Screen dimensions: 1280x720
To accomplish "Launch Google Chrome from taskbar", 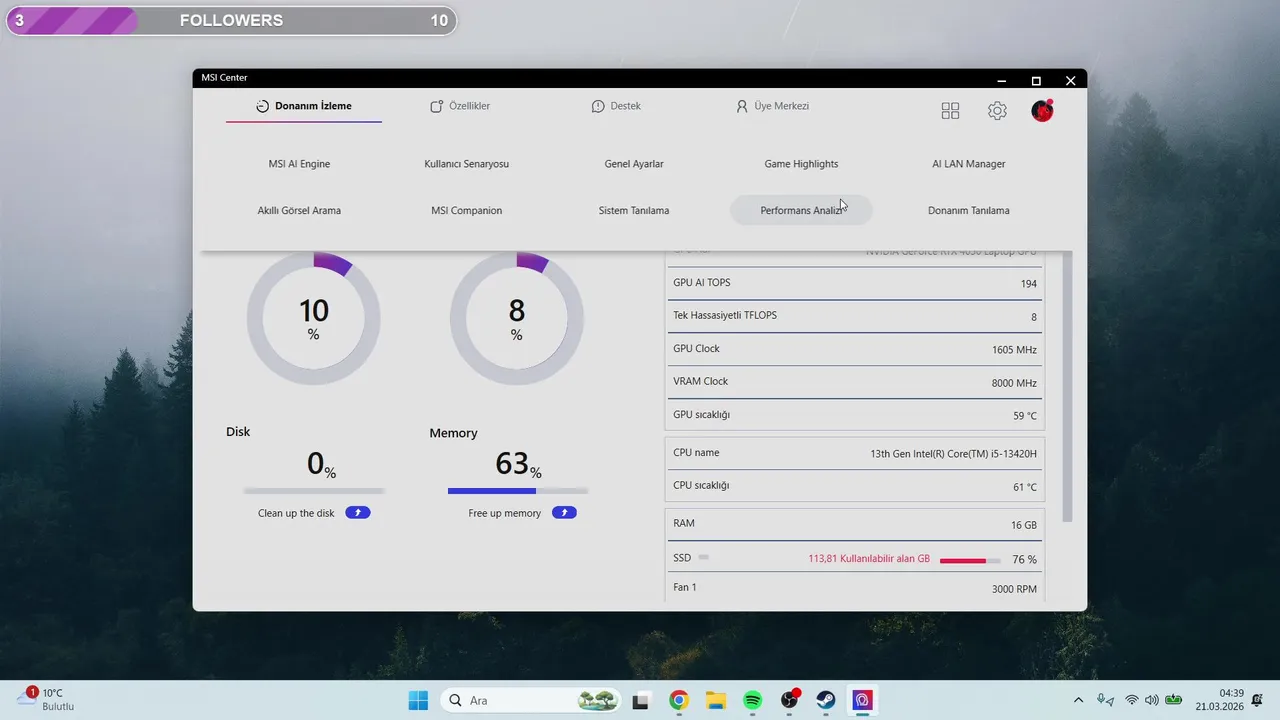I will [679, 700].
